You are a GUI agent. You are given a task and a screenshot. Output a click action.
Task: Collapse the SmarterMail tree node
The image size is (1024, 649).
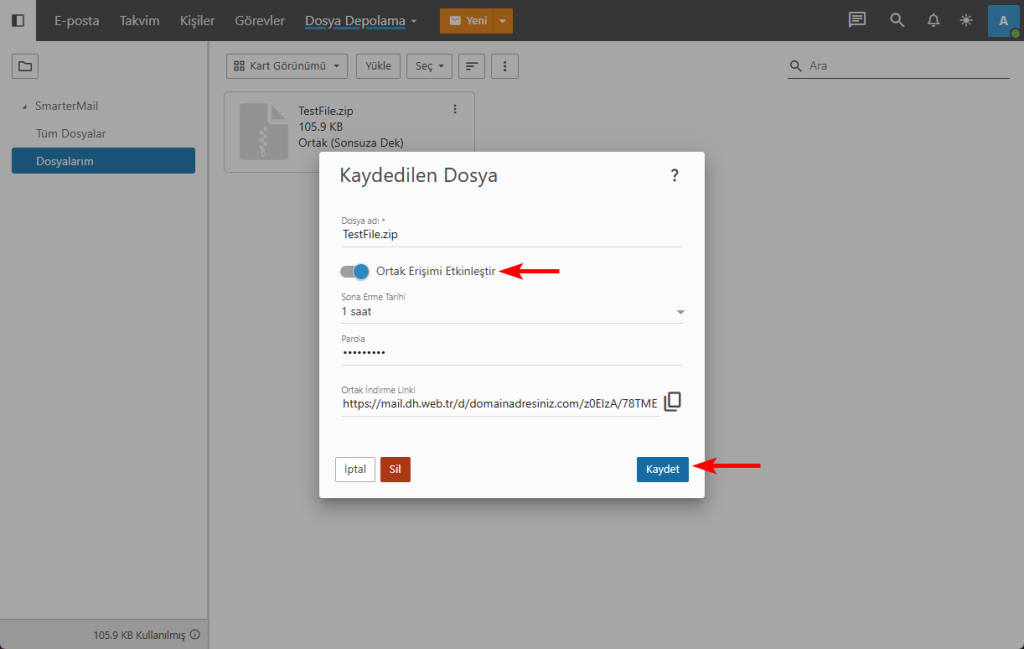[x=24, y=106]
